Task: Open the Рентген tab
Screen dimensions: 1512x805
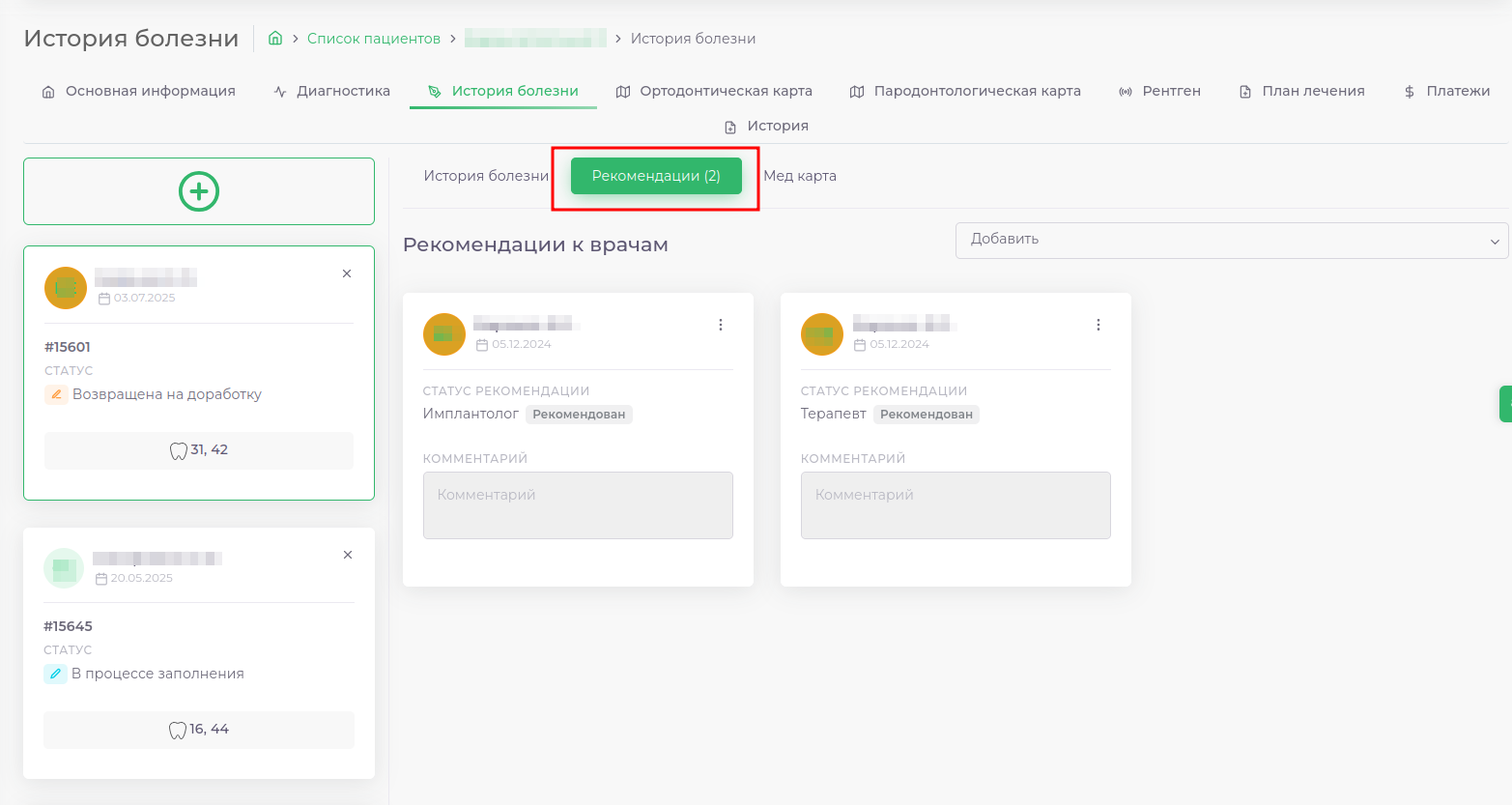Action: 1159,91
